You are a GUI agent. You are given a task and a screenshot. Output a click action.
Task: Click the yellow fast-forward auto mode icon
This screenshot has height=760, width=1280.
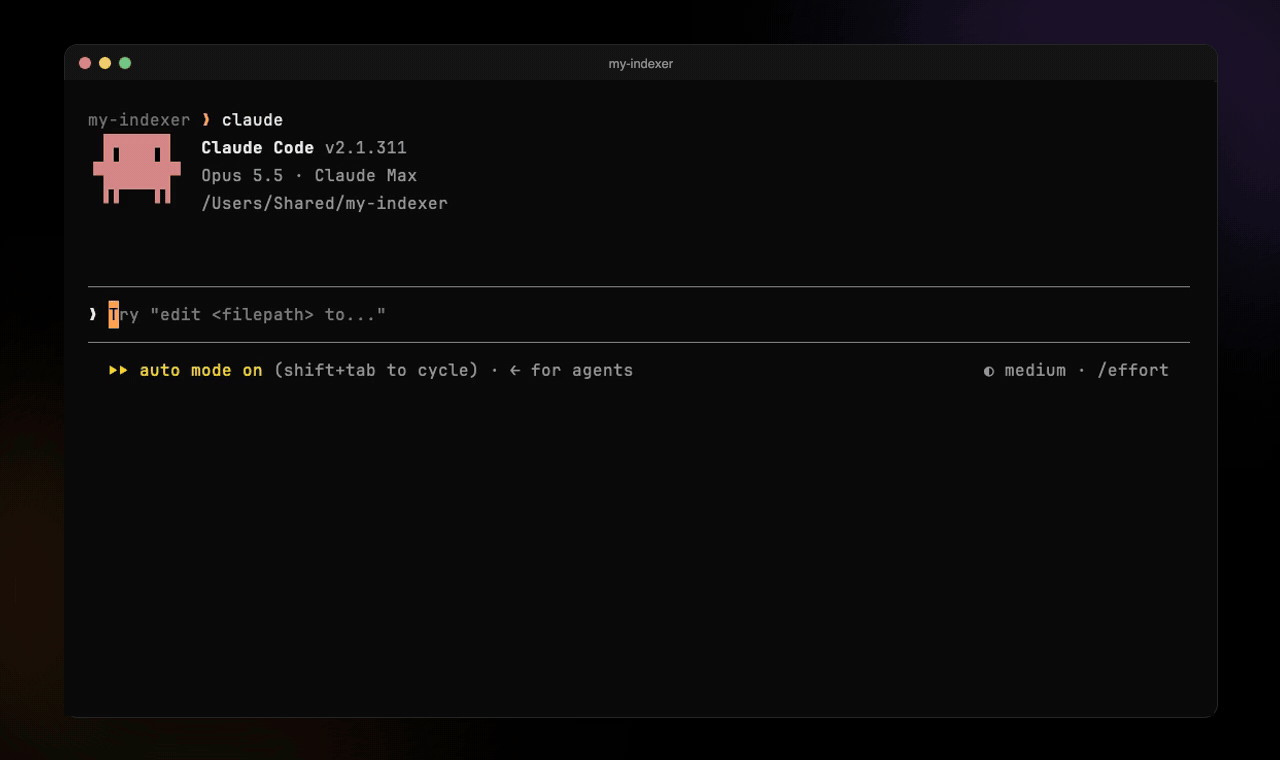tap(118, 370)
